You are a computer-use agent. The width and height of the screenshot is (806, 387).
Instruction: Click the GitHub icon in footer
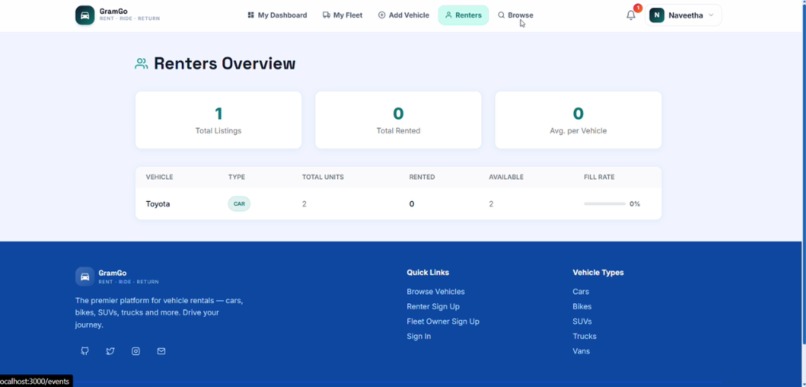(x=85, y=351)
